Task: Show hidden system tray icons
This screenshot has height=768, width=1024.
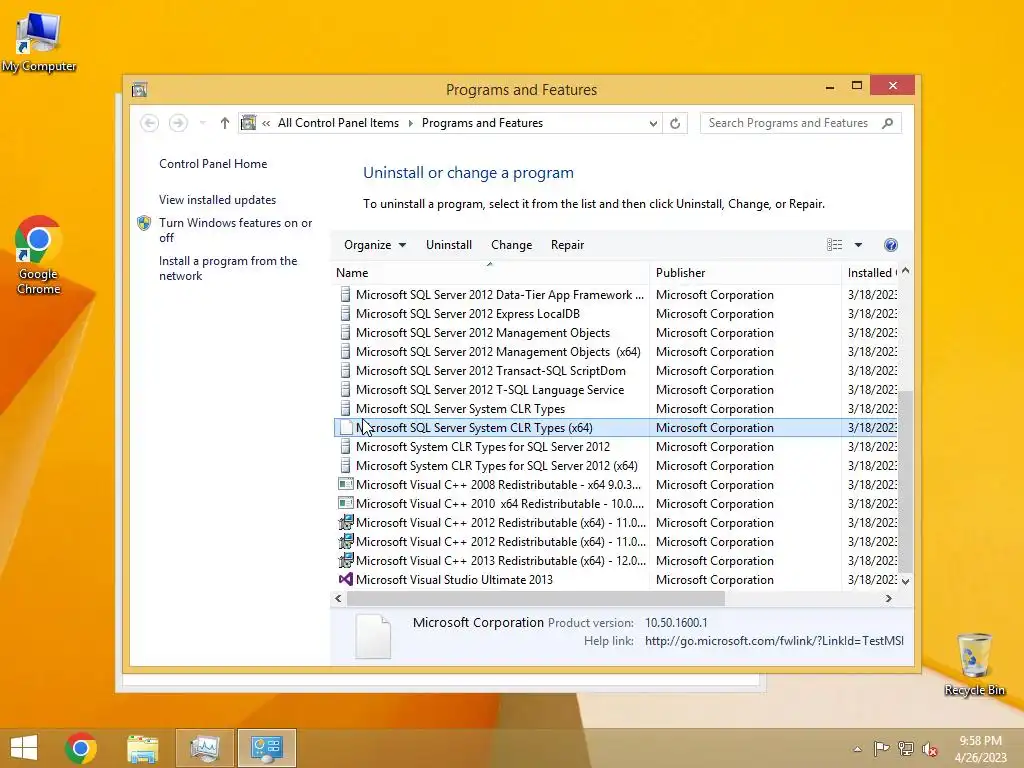Action: point(857,749)
